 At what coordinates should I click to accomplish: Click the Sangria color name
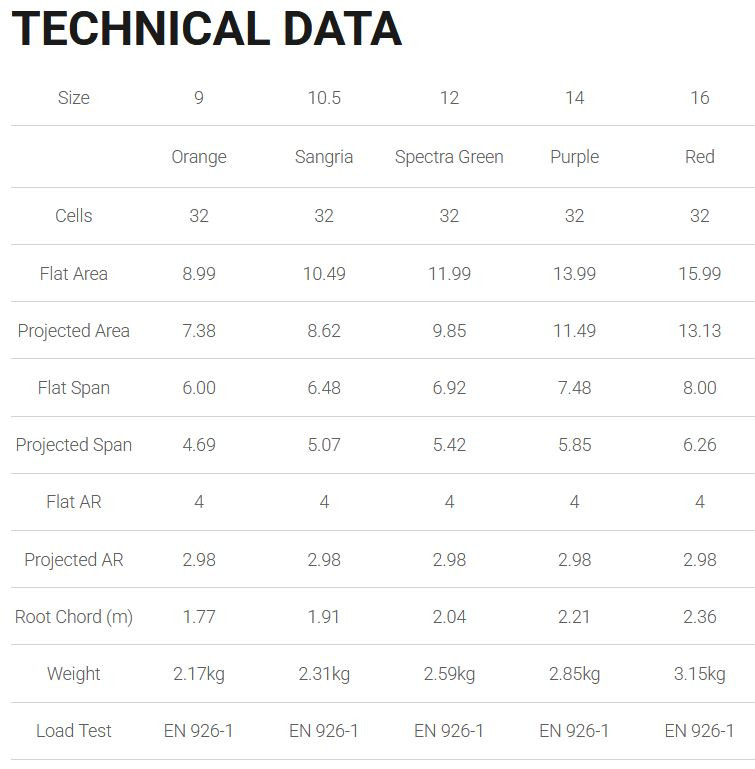pyautogui.click(x=324, y=157)
